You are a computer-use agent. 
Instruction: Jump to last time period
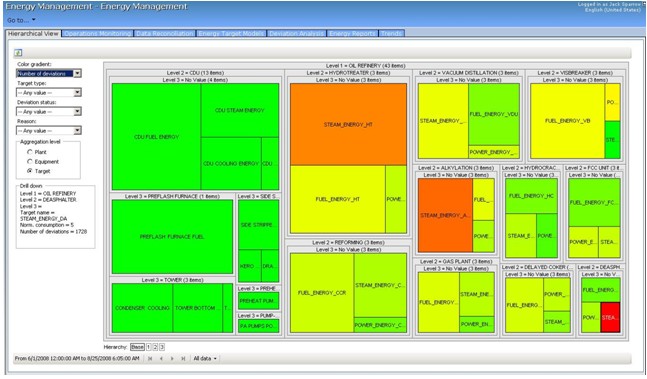(183, 358)
